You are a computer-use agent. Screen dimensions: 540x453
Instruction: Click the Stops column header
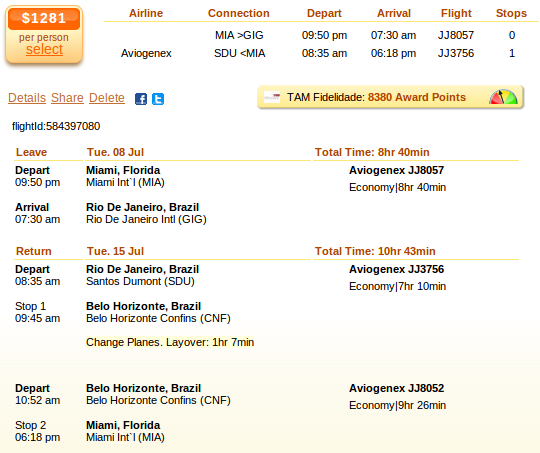pyautogui.click(x=511, y=13)
